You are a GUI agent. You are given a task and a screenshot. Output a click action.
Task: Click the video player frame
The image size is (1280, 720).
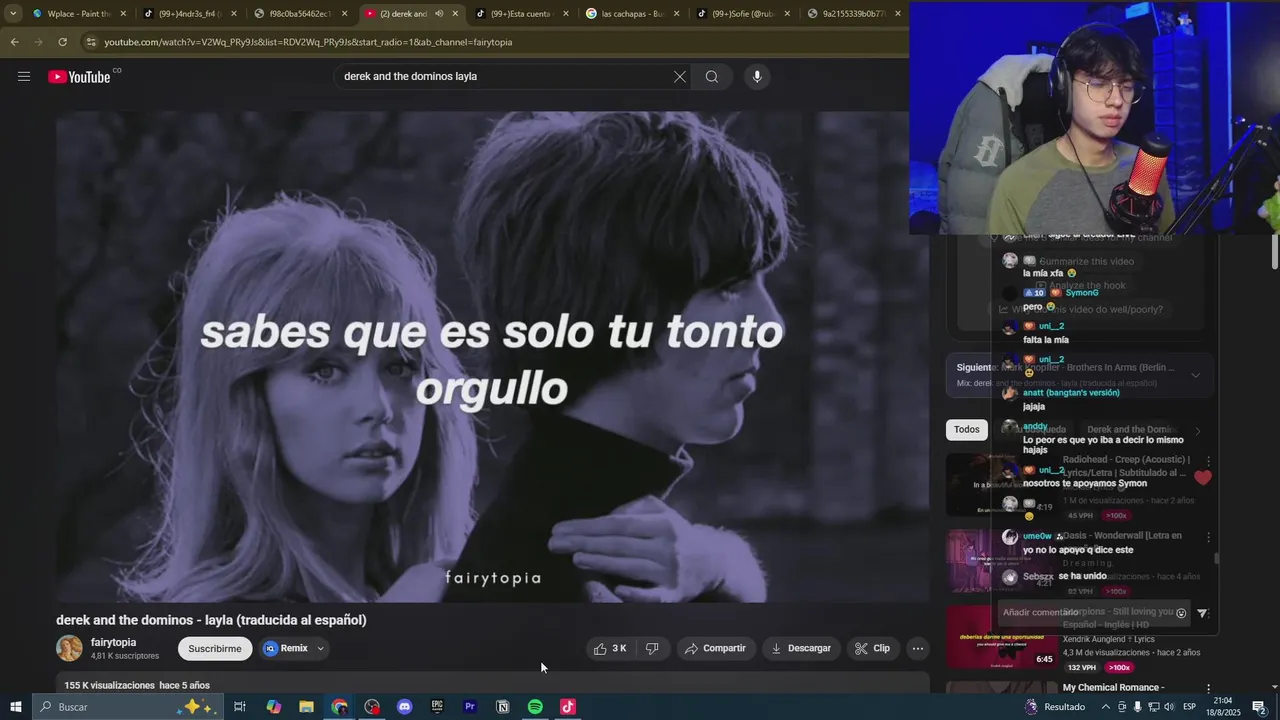(x=492, y=357)
